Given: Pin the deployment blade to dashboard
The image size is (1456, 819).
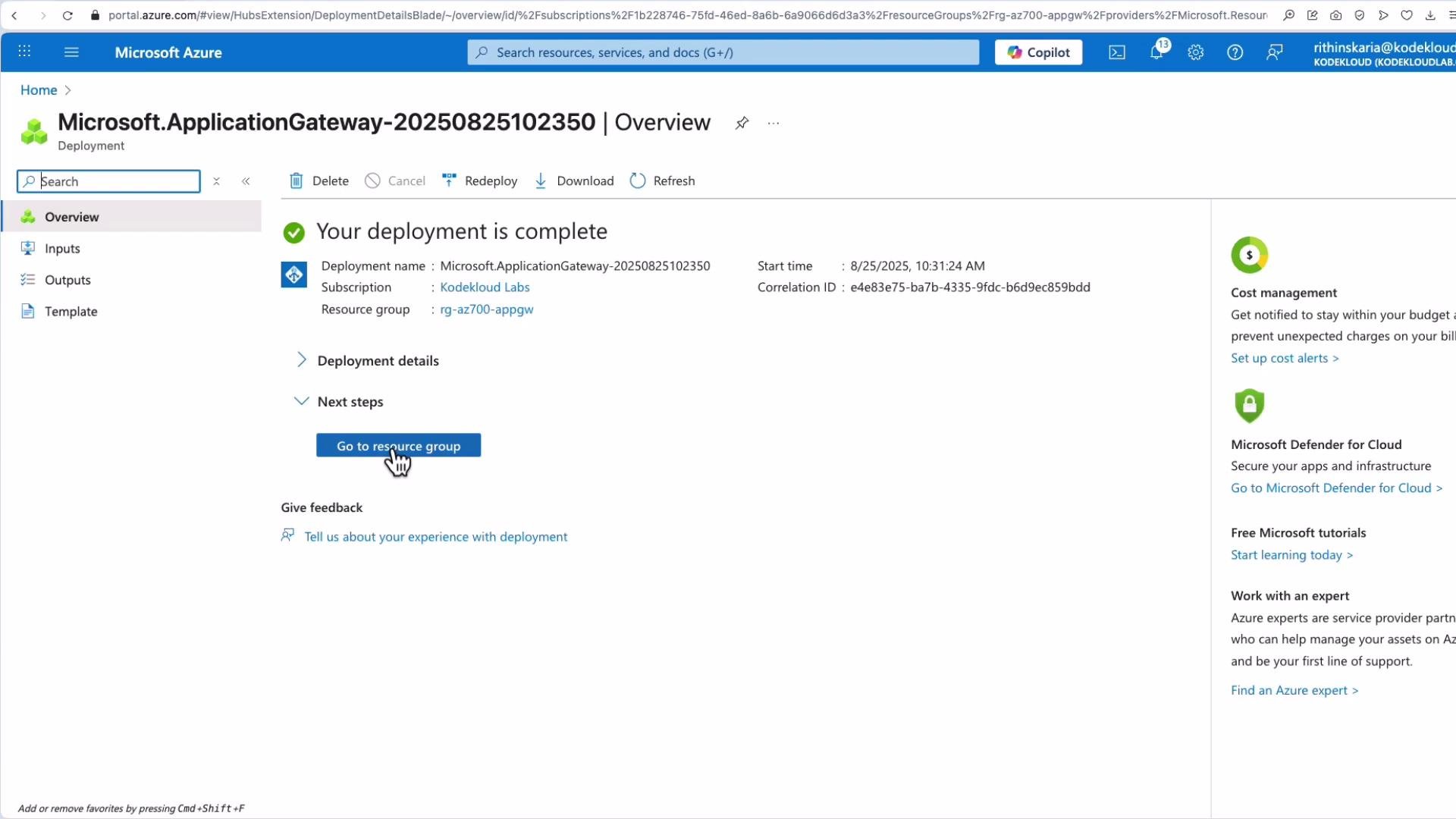Looking at the screenshot, I should click(x=742, y=123).
